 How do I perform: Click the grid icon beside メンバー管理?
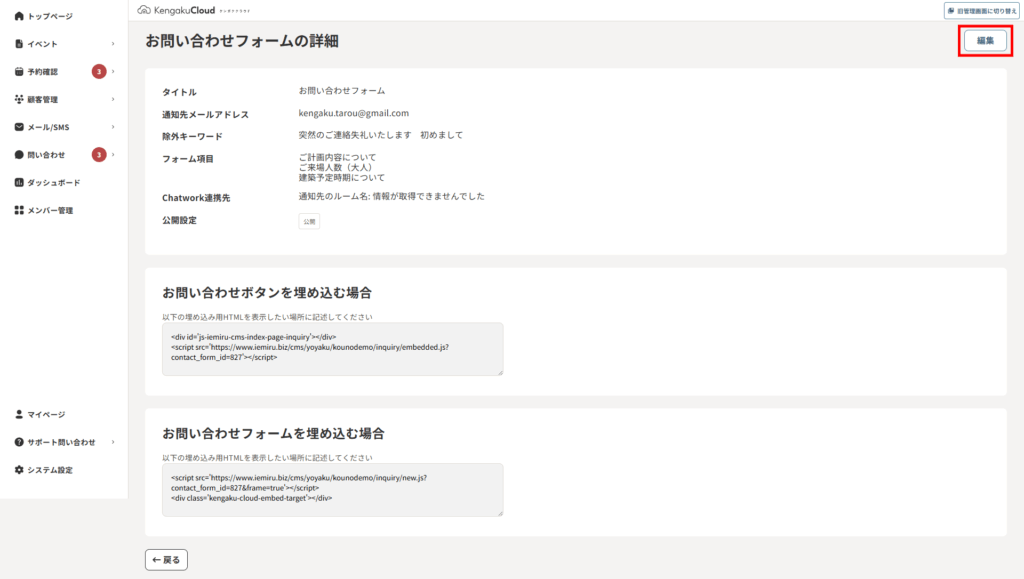19,210
